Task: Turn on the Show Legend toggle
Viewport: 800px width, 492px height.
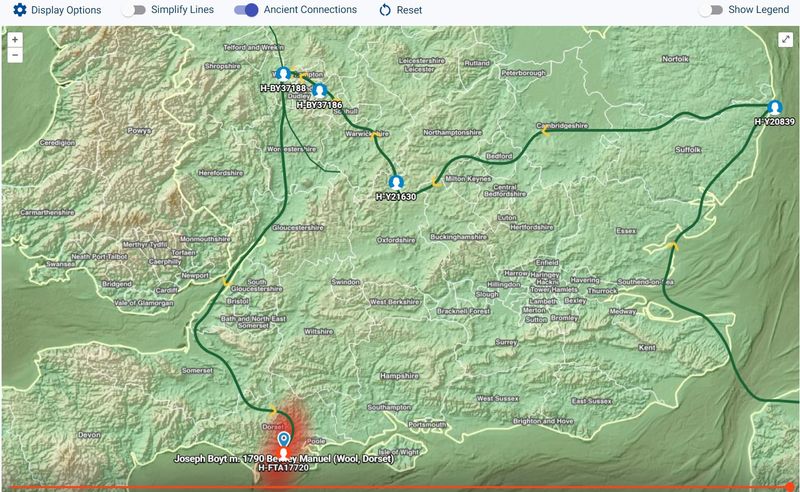Action: click(711, 10)
